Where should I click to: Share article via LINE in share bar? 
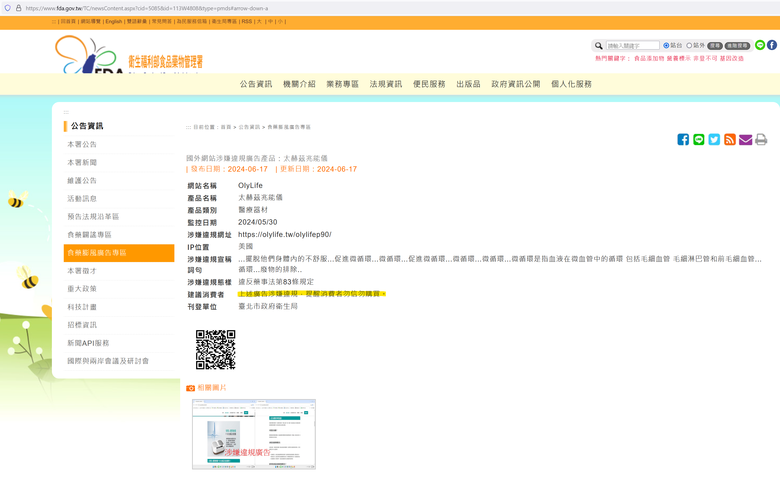(x=698, y=139)
